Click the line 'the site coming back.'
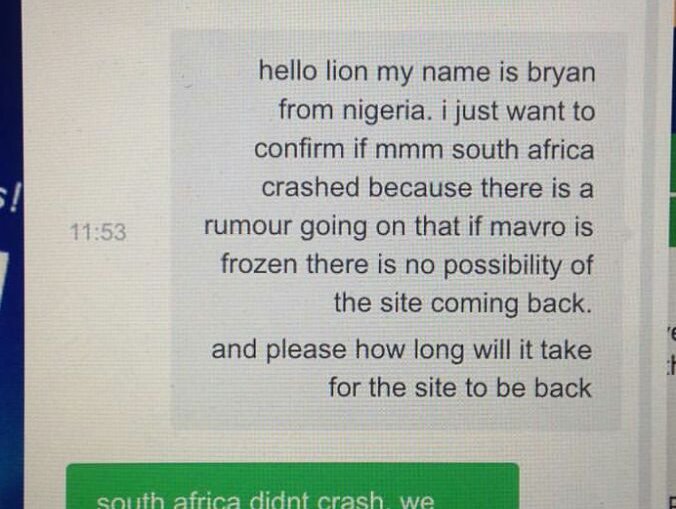The height and width of the screenshot is (509, 676). tap(463, 303)
